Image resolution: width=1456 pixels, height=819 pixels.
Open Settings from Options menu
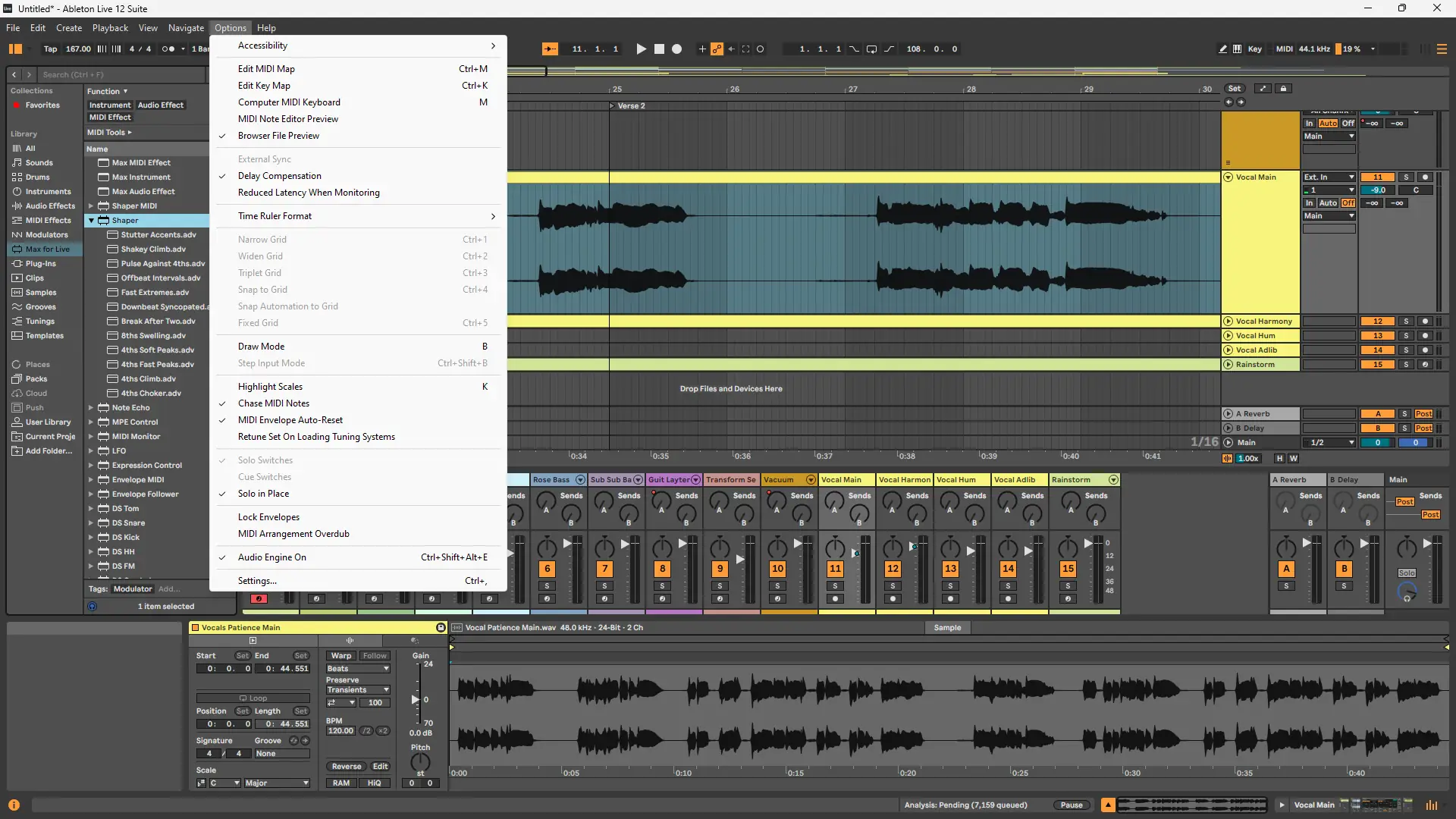(257, 581)
